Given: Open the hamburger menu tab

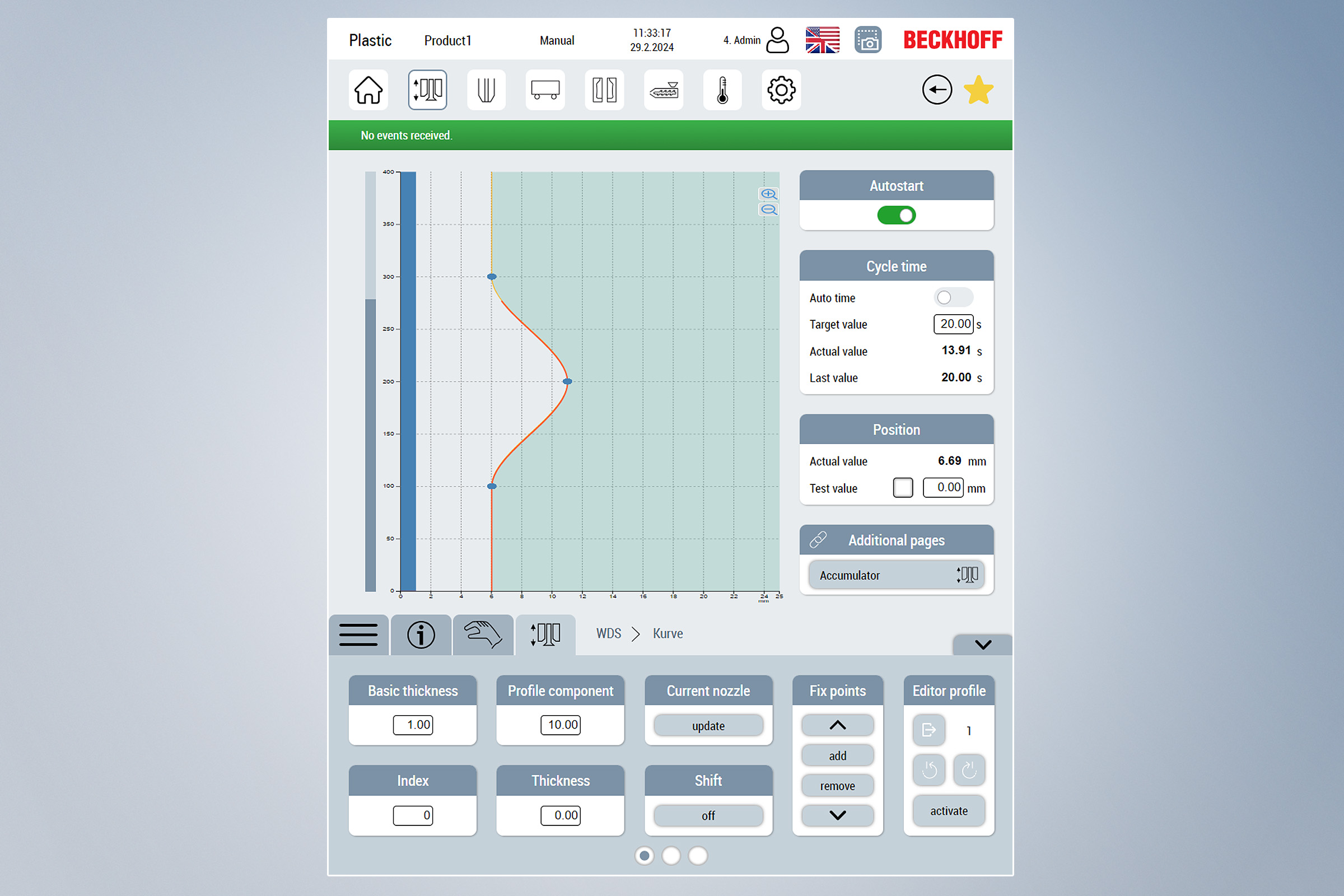Looking at the screenshot, I should [x=358, y=635].
